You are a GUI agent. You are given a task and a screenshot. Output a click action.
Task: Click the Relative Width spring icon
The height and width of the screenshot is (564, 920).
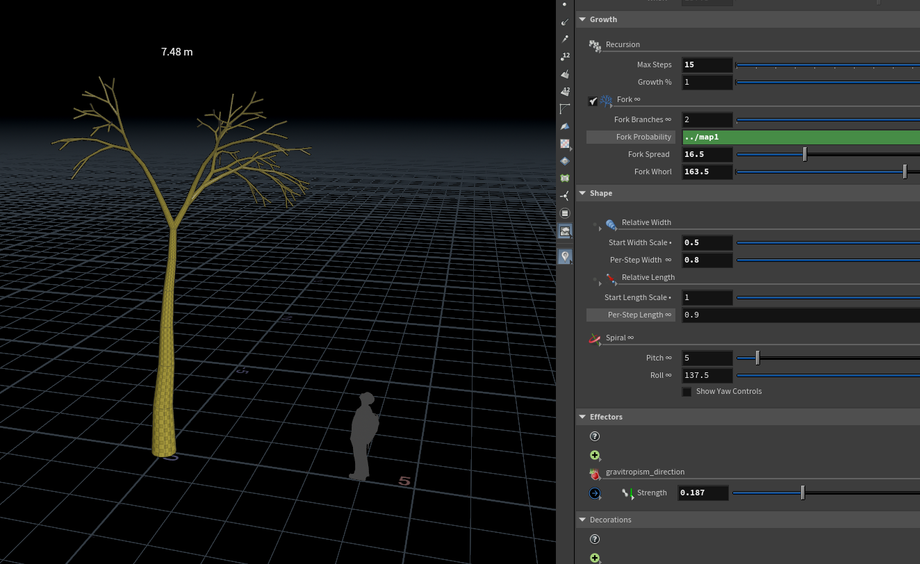(x=611, y=224)
